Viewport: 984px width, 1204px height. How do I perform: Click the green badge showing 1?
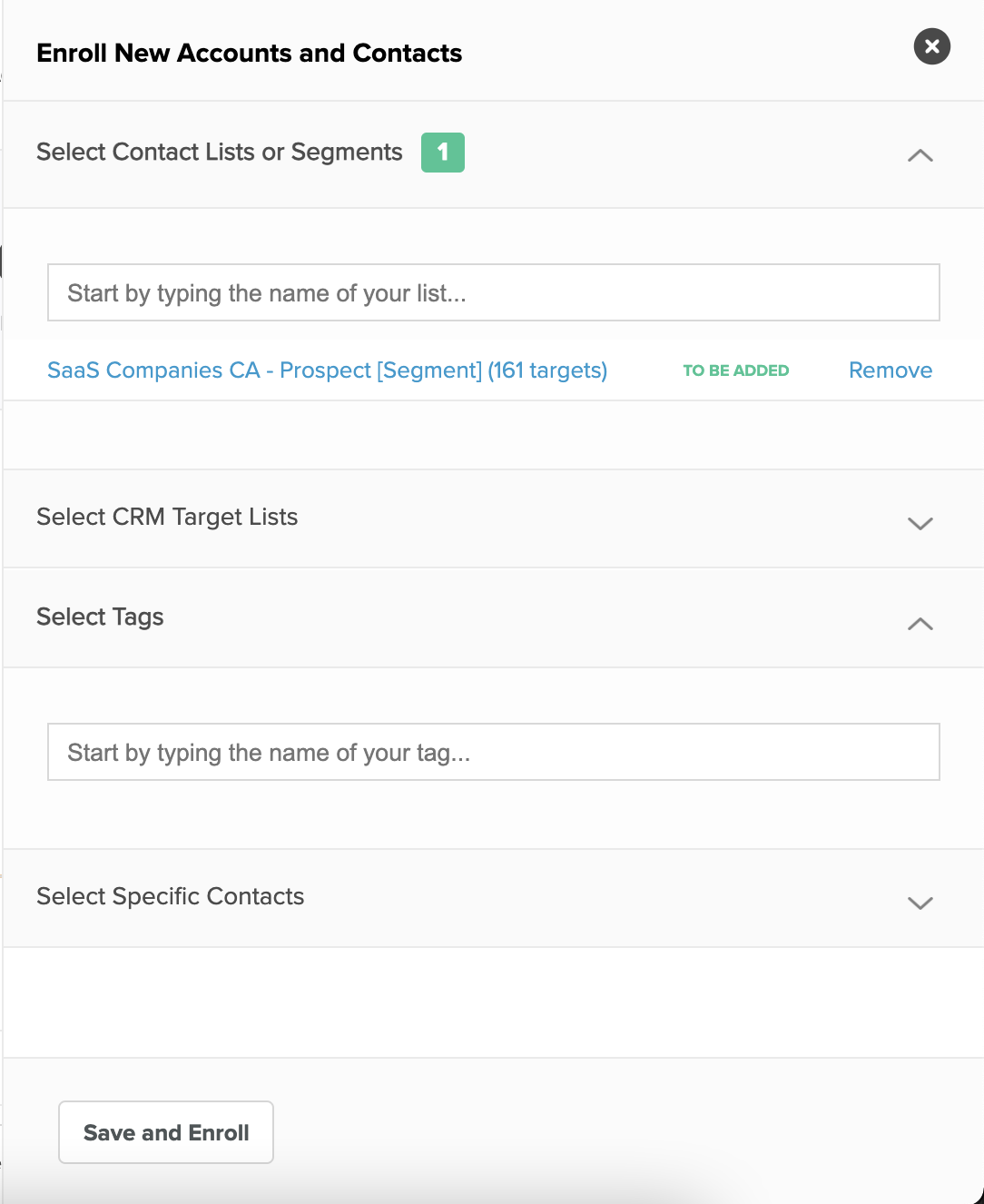443,153
